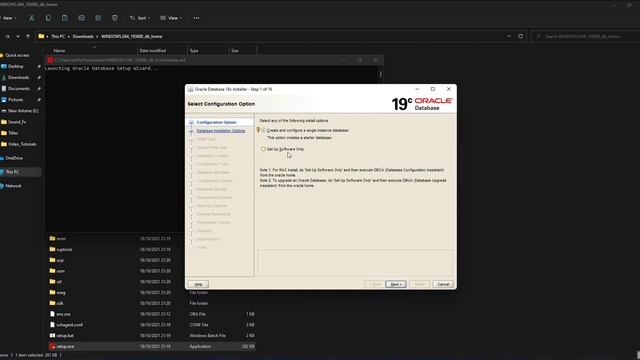The height and width of the screenshot is (360, 640).
Task: Open Pictures in the navigation pane
Action: coord(16,100)
